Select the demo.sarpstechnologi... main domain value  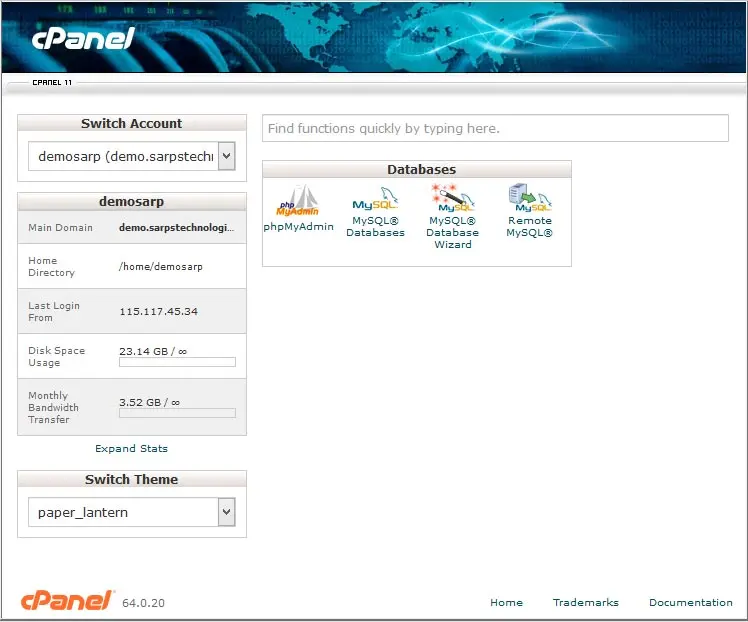tap(177, 228)
